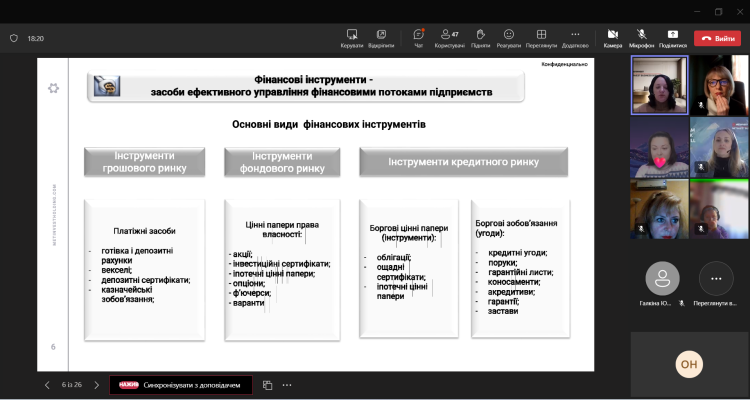750x400 pixels.
Task: Open the slide layout icon in bottom bar
Action: click(x=267, y=384)
